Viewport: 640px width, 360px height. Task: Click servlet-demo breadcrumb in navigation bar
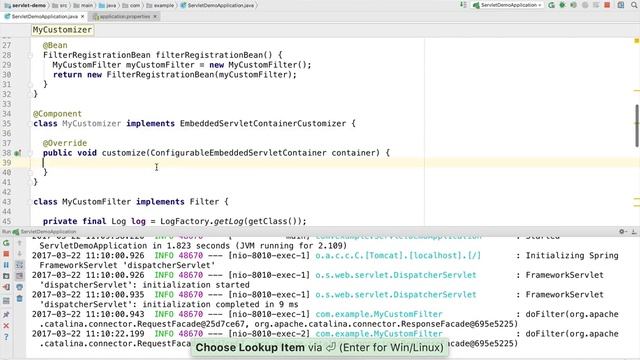(x=25, y=5)
